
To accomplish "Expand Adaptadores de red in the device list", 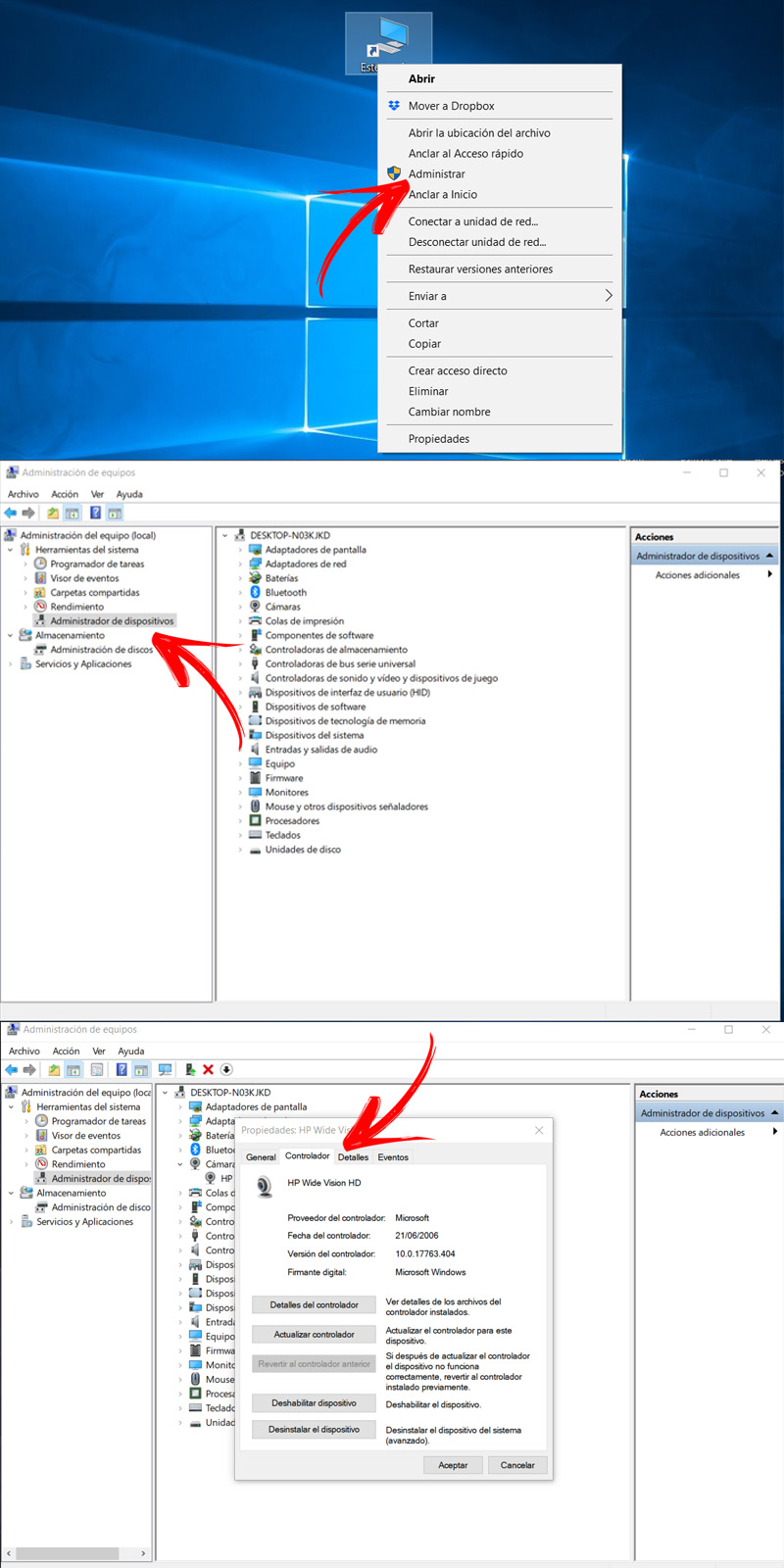I will [239, 564].
